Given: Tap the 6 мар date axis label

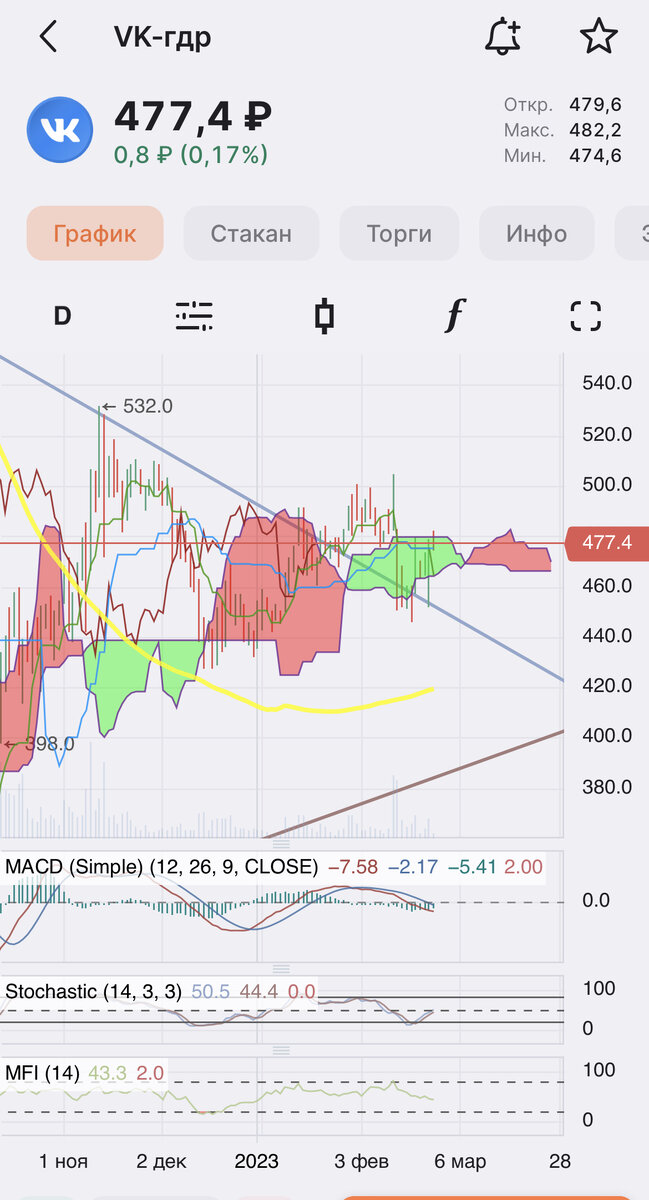Looking at the screenshot, I should coord(460,1161).
